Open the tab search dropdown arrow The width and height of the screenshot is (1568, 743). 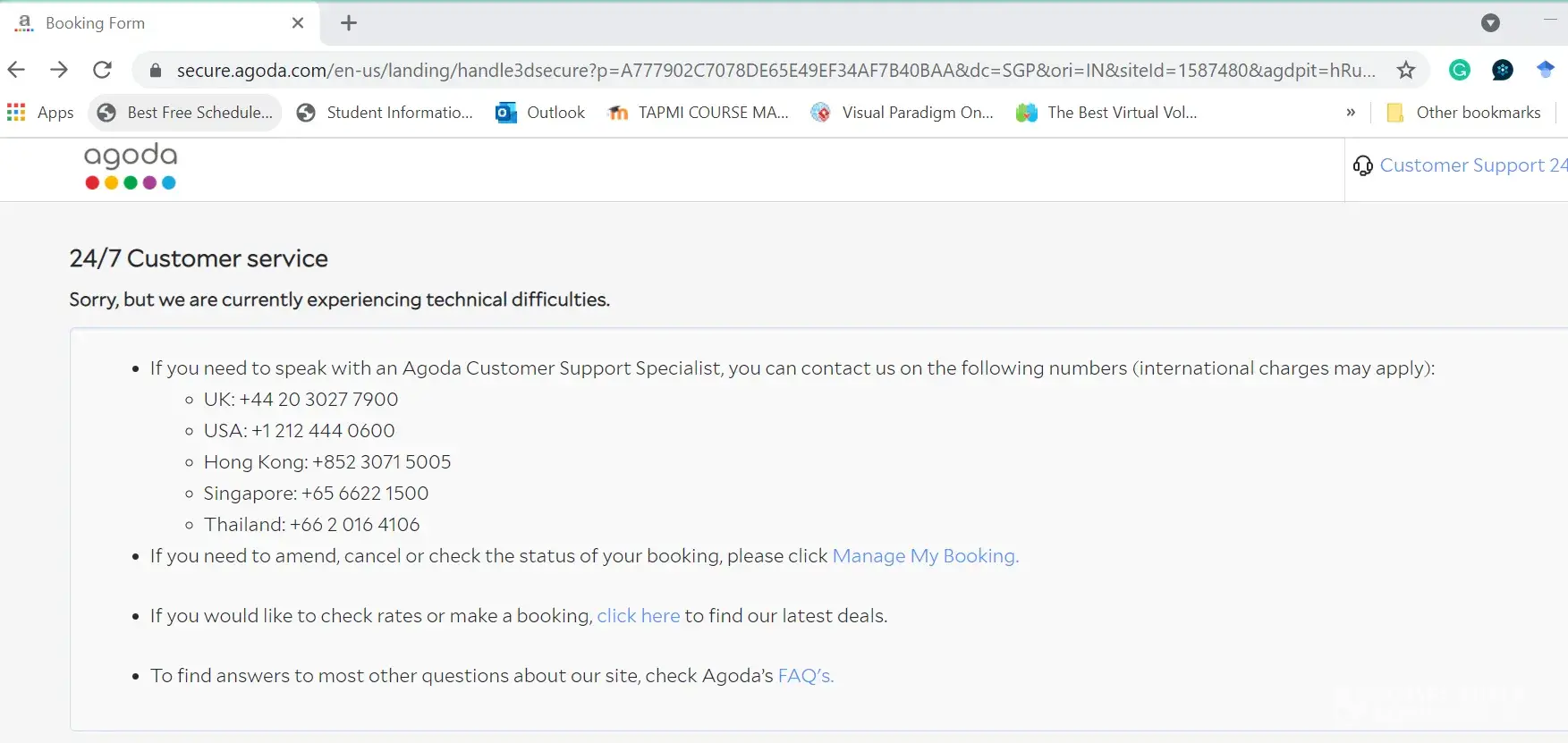tap(1490, 23)
